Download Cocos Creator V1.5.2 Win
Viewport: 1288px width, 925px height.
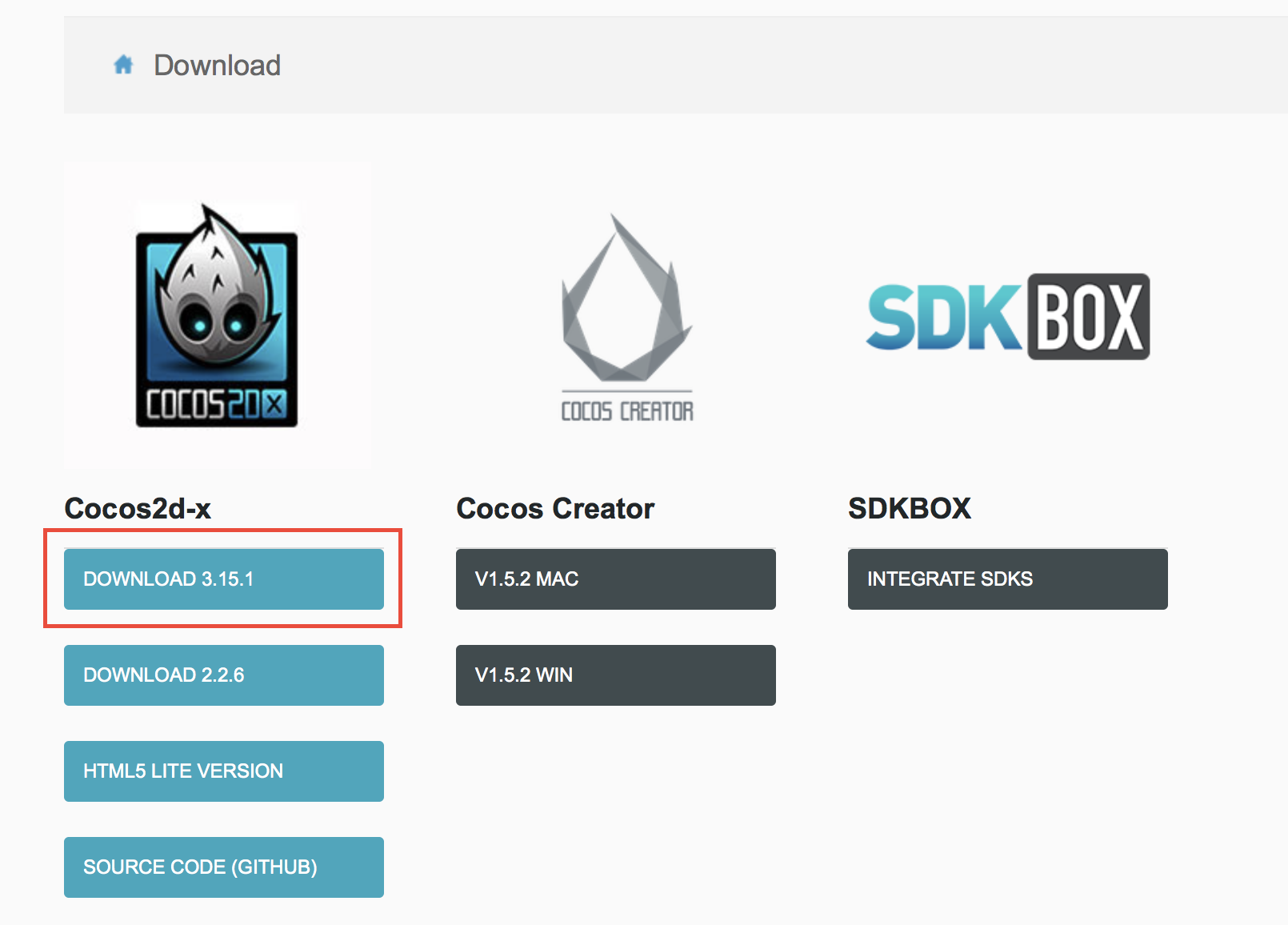pos(616,675)
